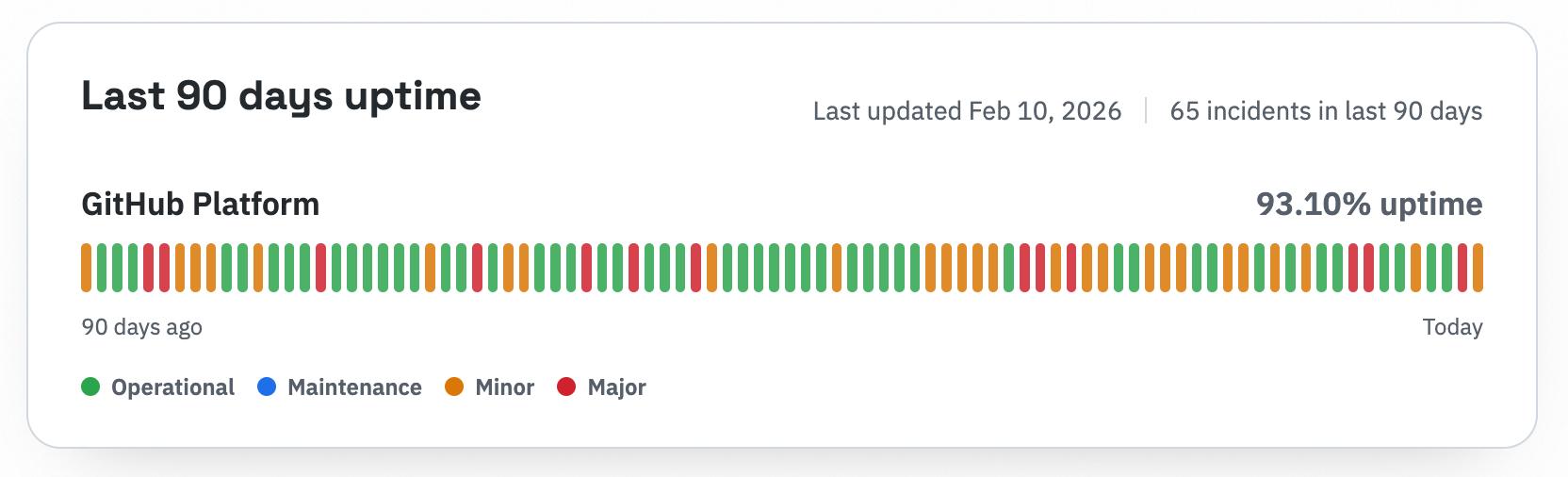Select the second-oldest day's green uptime bar

(x=102, y=268)
